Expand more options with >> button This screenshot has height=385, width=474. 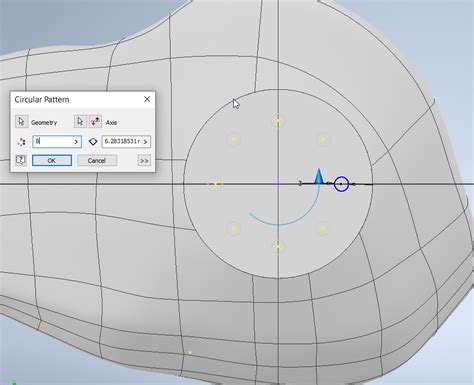[x=144, y=161]
